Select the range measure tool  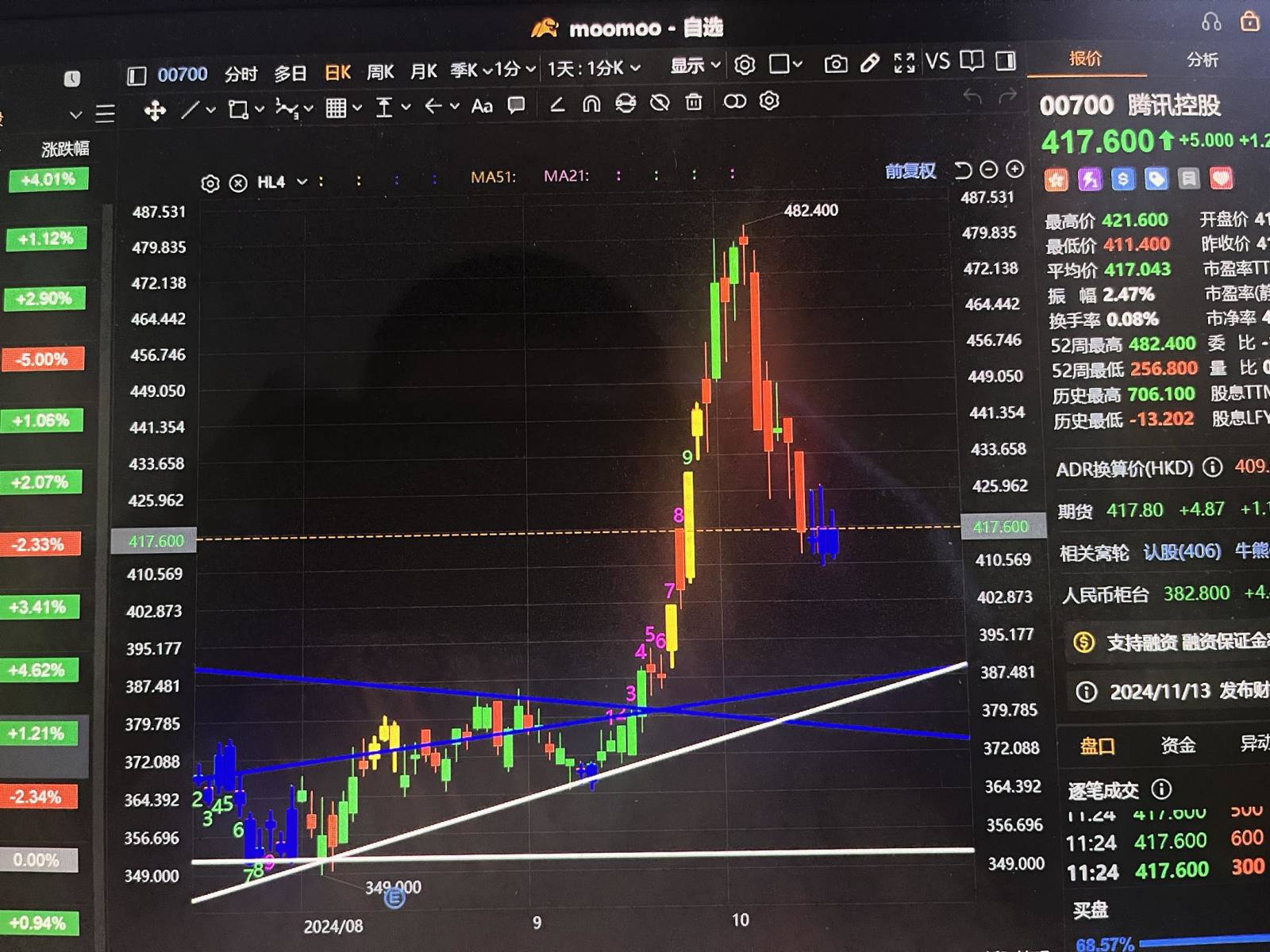tap(384, 106)
